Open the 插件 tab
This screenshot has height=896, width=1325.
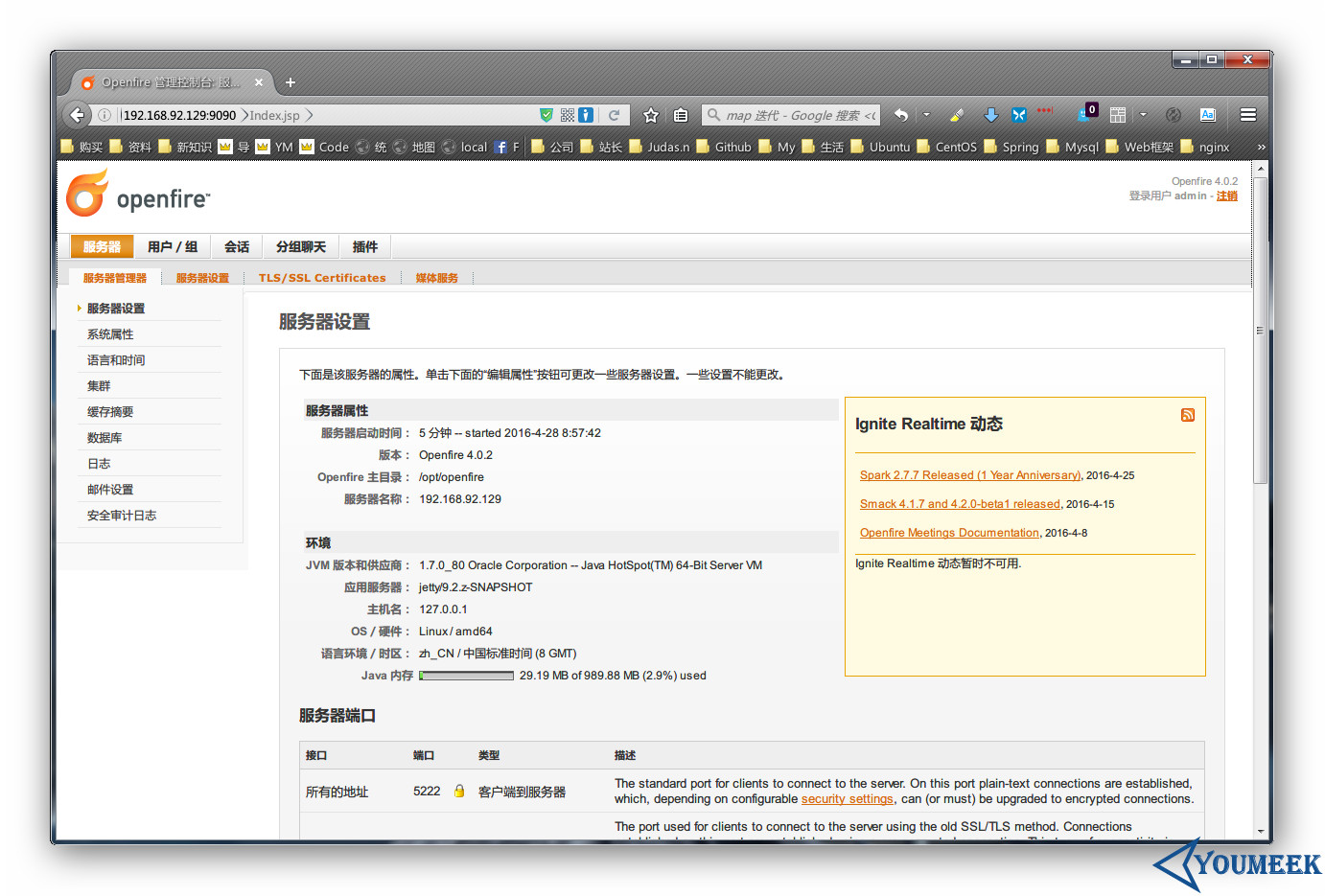(x=364, y=247)
